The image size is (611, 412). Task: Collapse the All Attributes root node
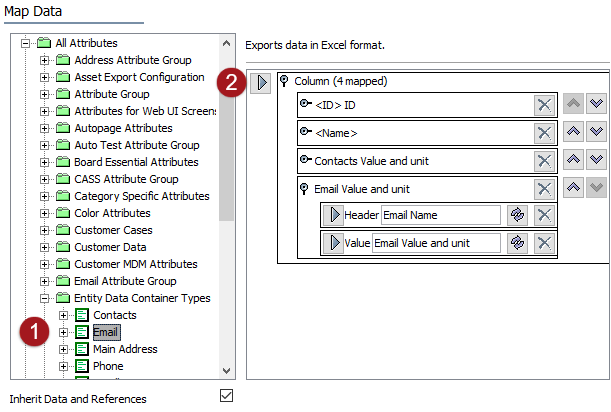coord(26,44)
